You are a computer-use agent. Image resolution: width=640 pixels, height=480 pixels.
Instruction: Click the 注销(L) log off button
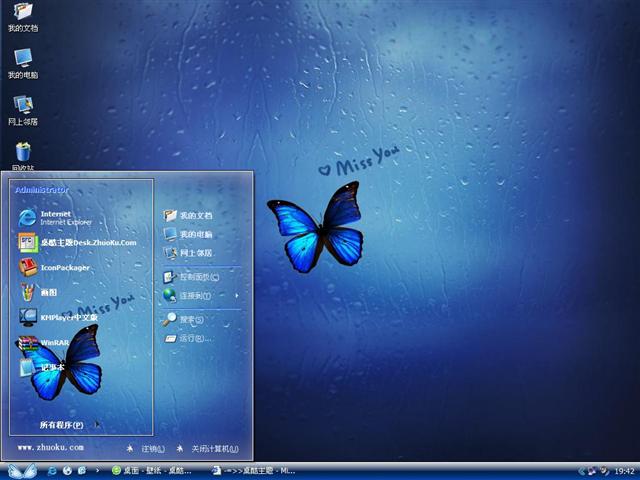pos(145,449)
